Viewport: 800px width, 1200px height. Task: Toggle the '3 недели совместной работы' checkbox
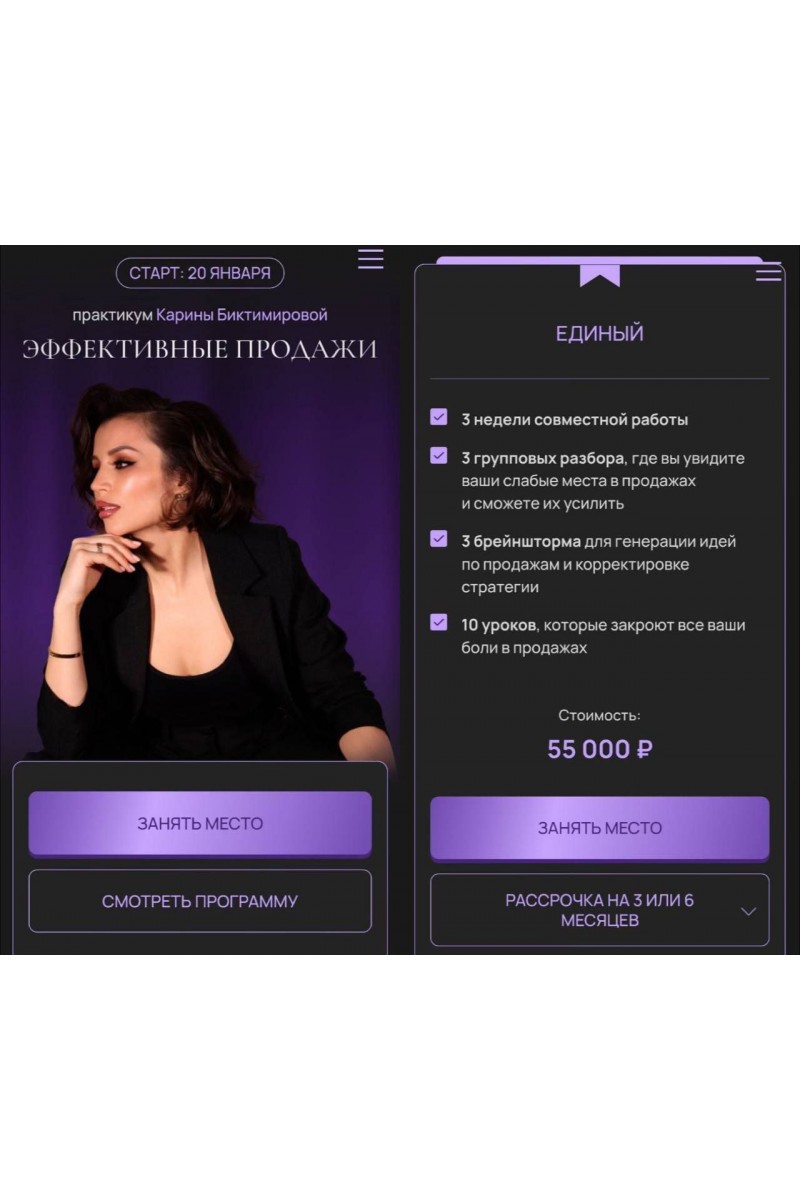[x=439, y=417]
